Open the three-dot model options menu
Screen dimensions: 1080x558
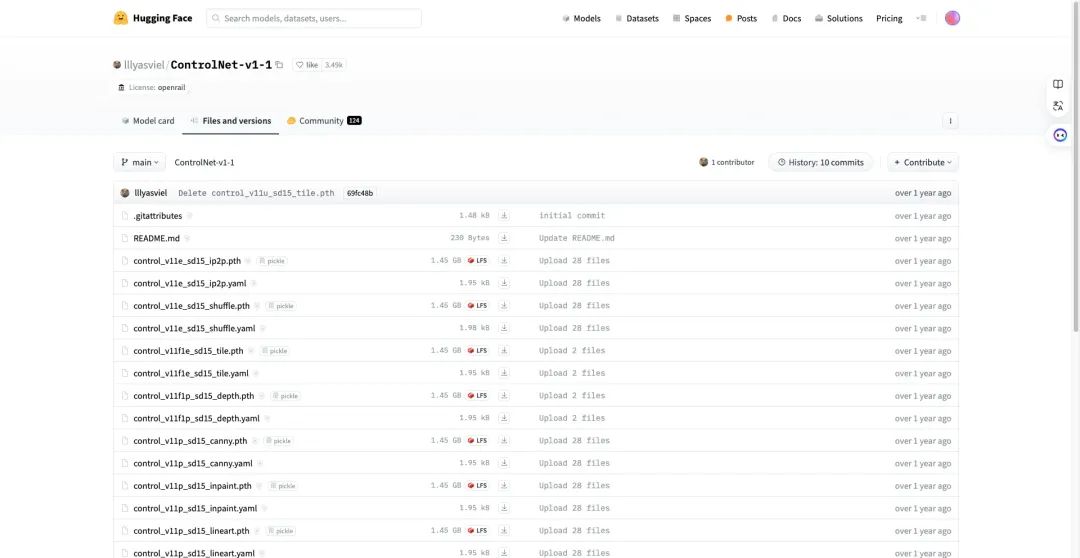[x=951, y=121]
